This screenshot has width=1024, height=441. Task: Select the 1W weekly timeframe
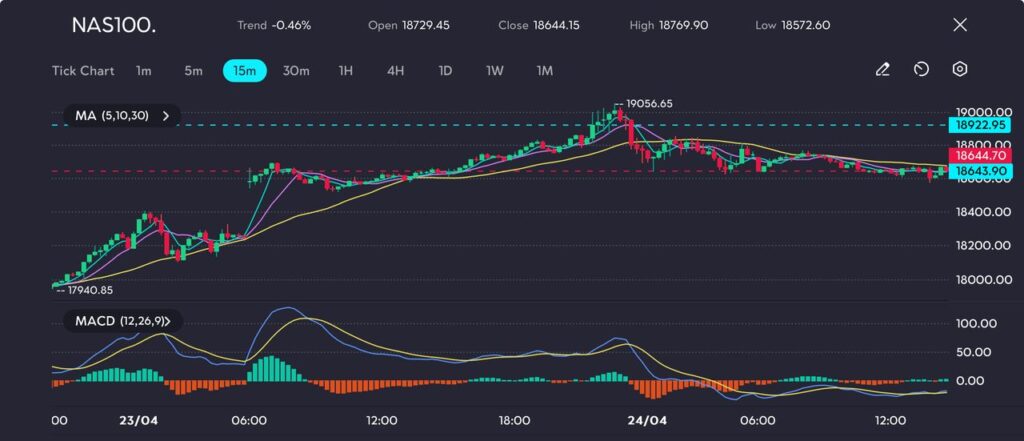point(495,71)
